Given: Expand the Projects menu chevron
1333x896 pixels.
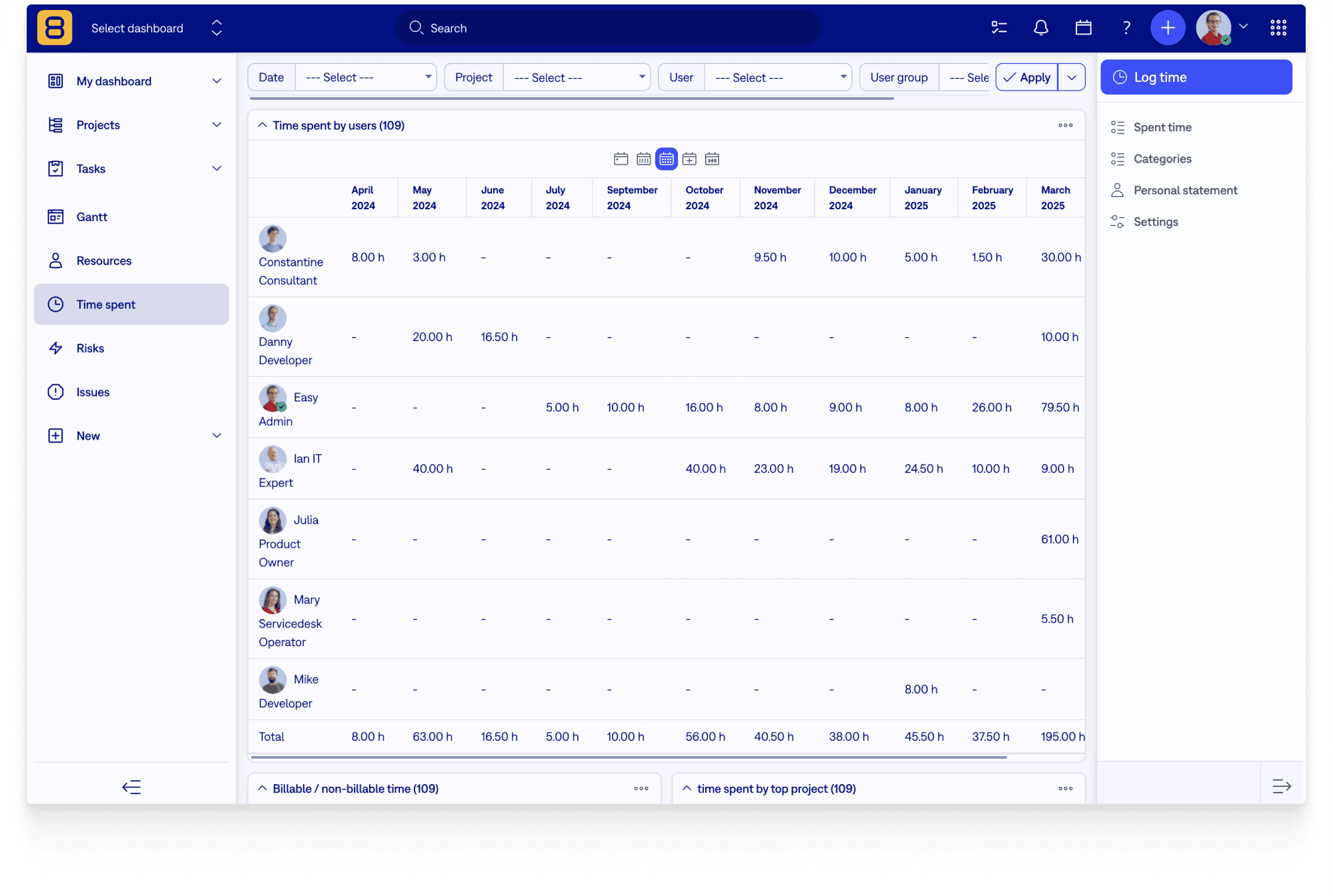Looking at the screenshot, I should pos(217,125).
